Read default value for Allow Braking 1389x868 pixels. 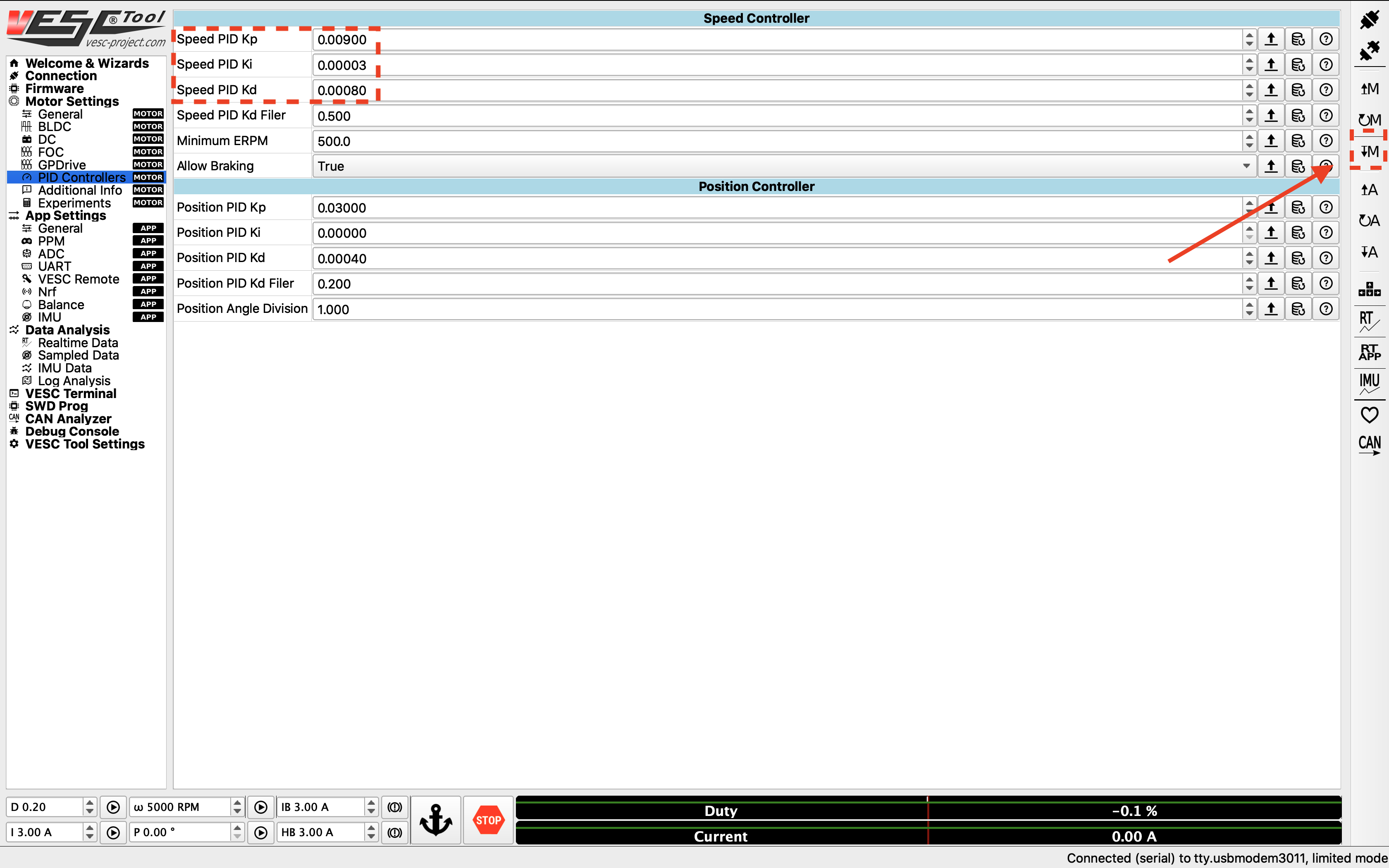point(1298,166)
